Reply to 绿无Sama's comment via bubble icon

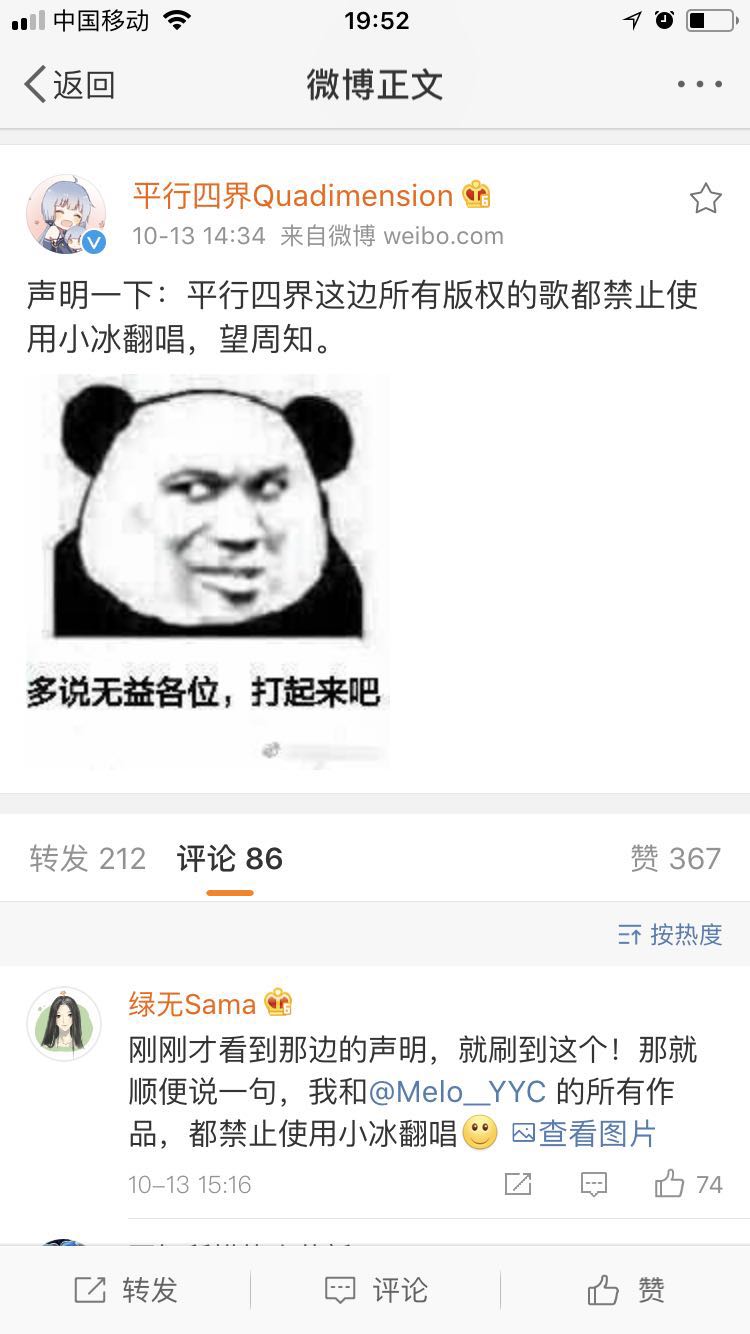pyautogui.click(x=594, y=1185)
